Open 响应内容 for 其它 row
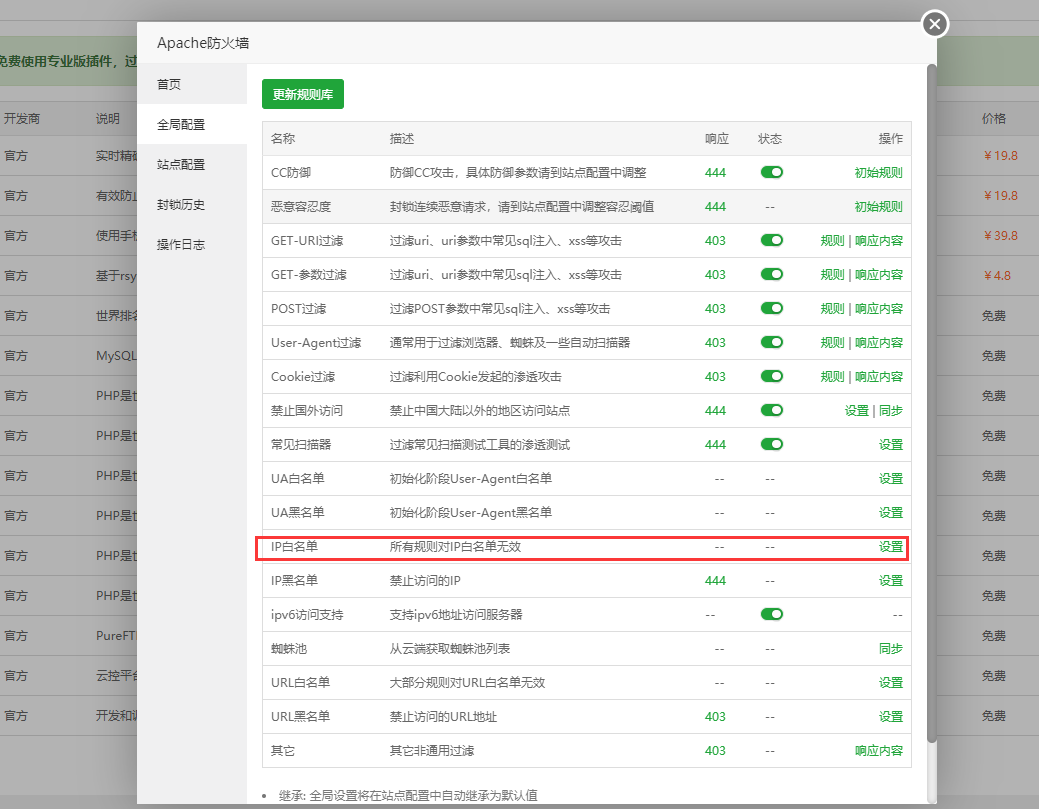 pyautogui.click(x=879, y=751)
